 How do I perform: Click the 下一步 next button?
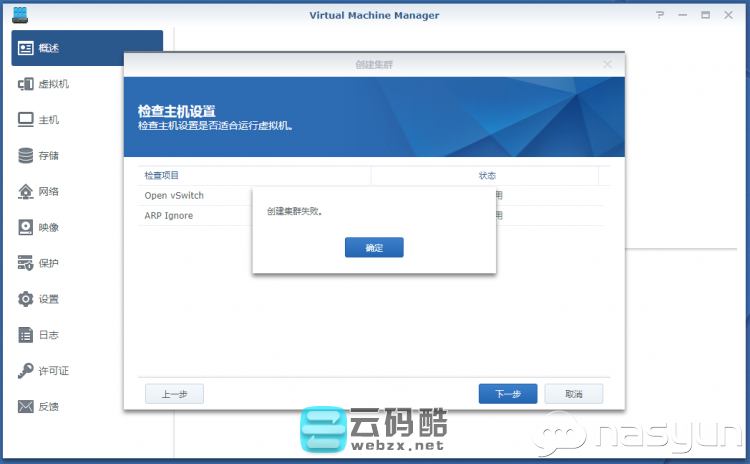(508, 394)
